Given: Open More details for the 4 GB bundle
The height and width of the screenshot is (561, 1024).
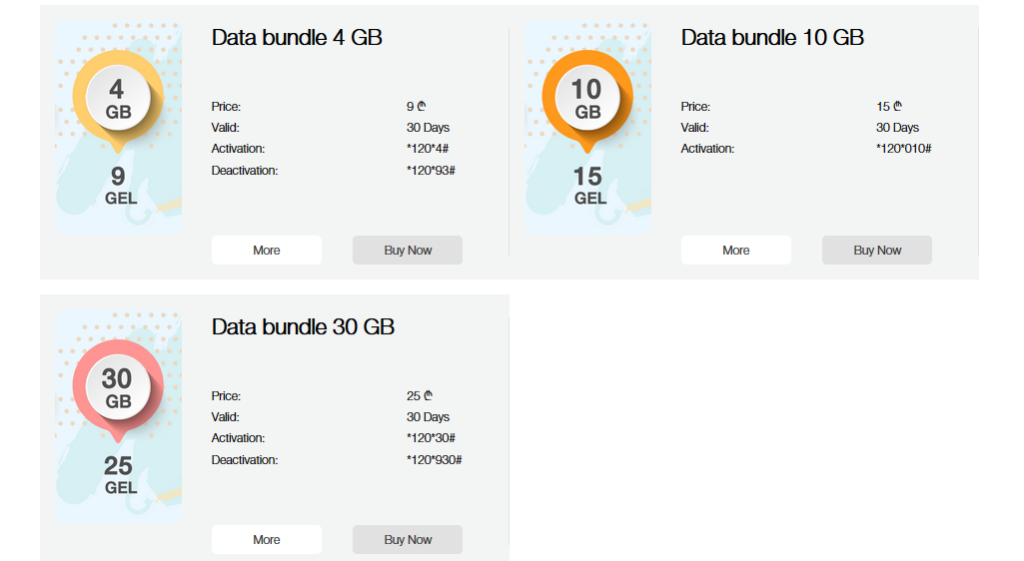Looking at the screenshot, I should 266,250.
